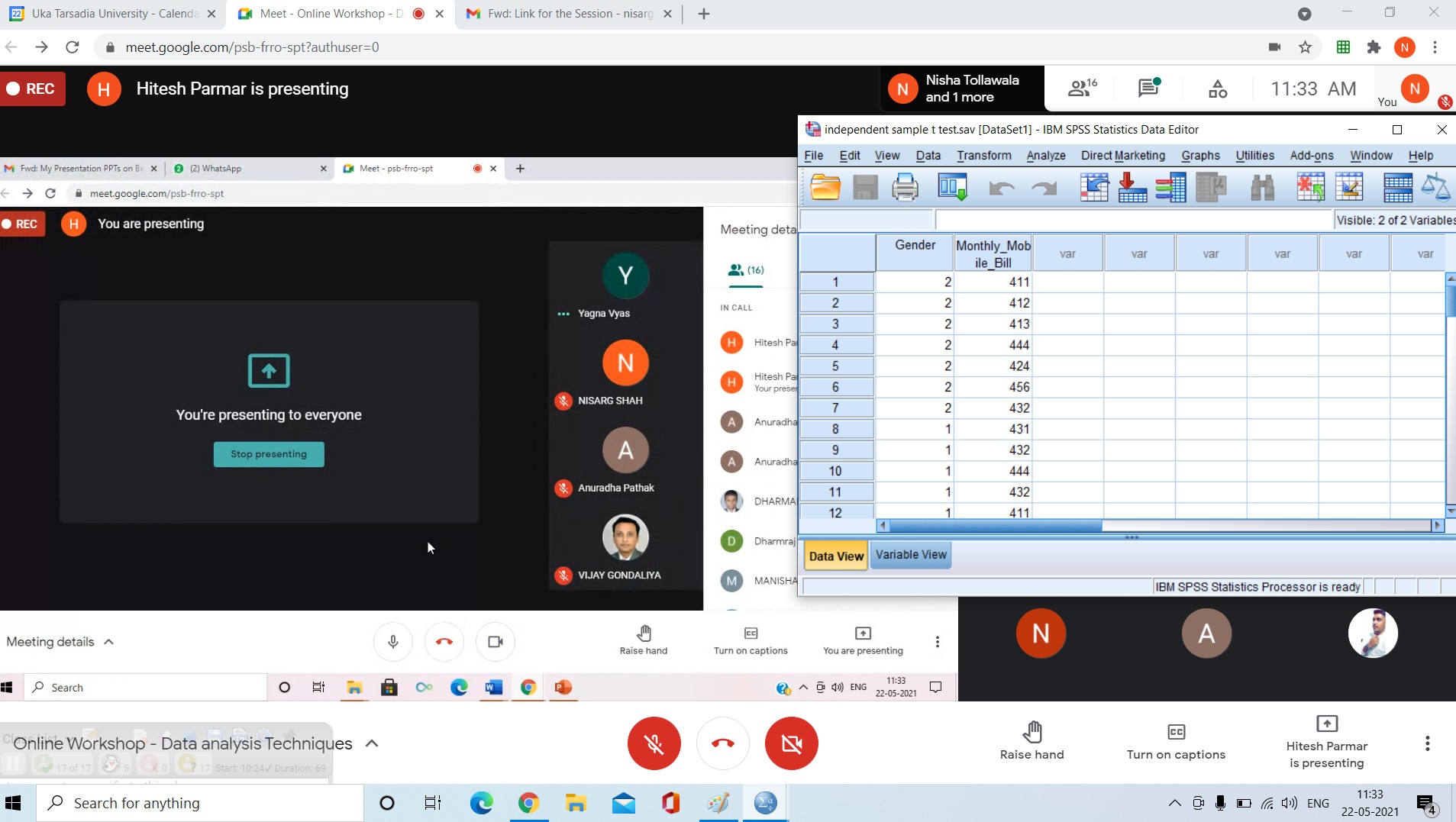Bookmark this page with the star icon

[1305, 47]
